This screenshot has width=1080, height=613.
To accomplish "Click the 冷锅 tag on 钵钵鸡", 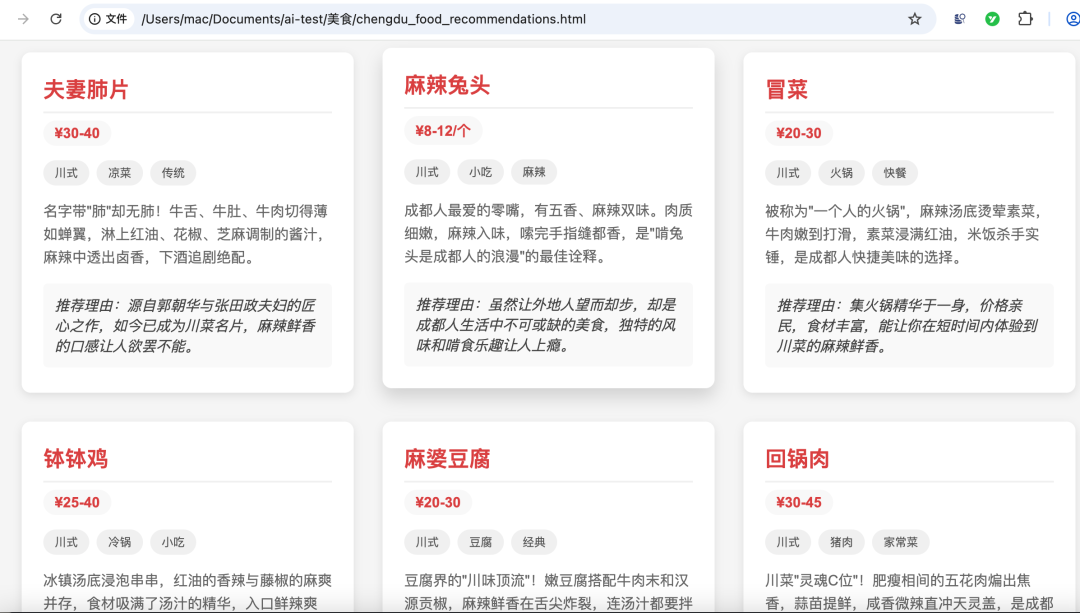I will [120, 542].
